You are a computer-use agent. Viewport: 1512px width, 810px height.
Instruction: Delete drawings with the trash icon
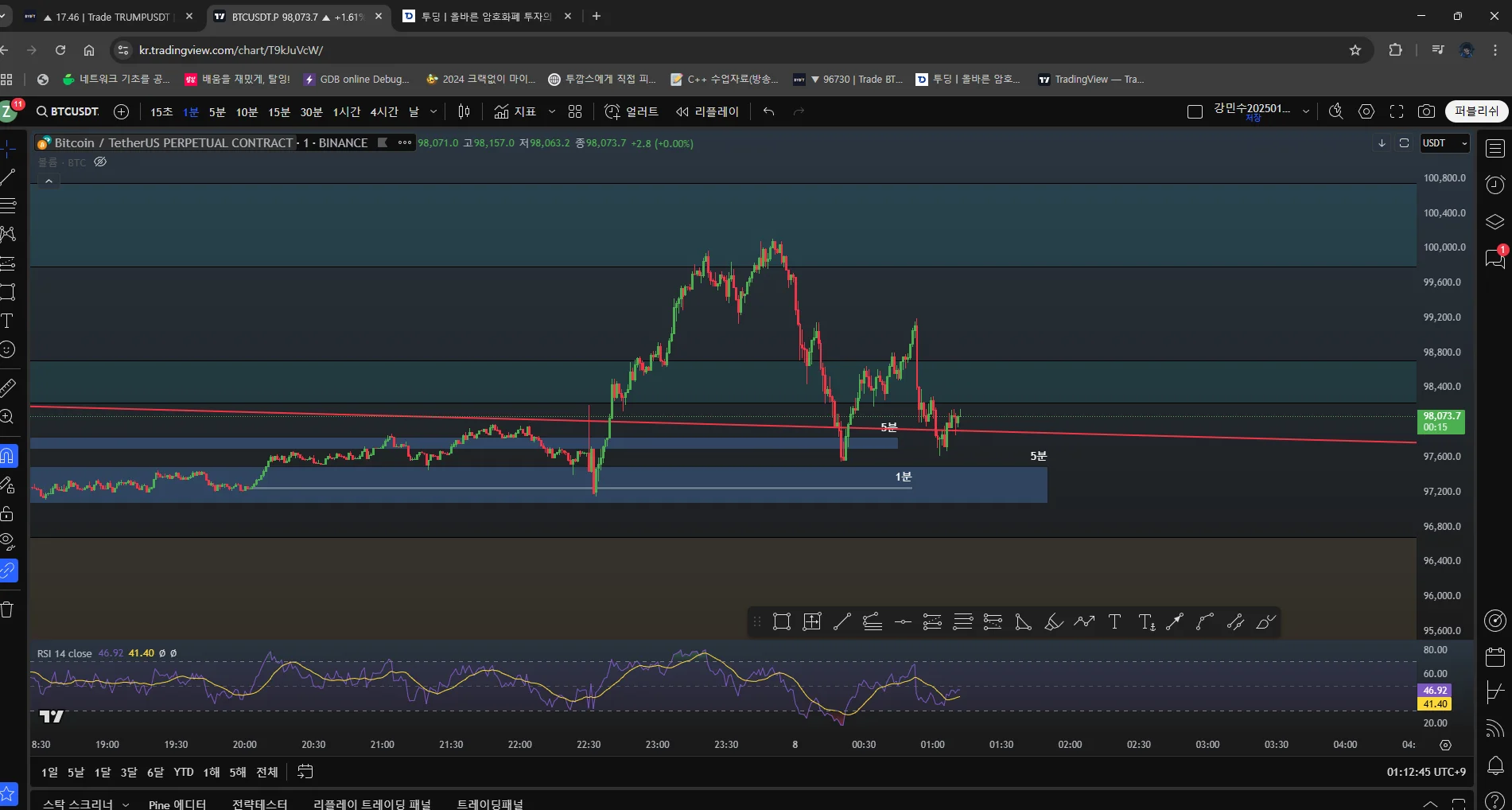click(8, 610)
